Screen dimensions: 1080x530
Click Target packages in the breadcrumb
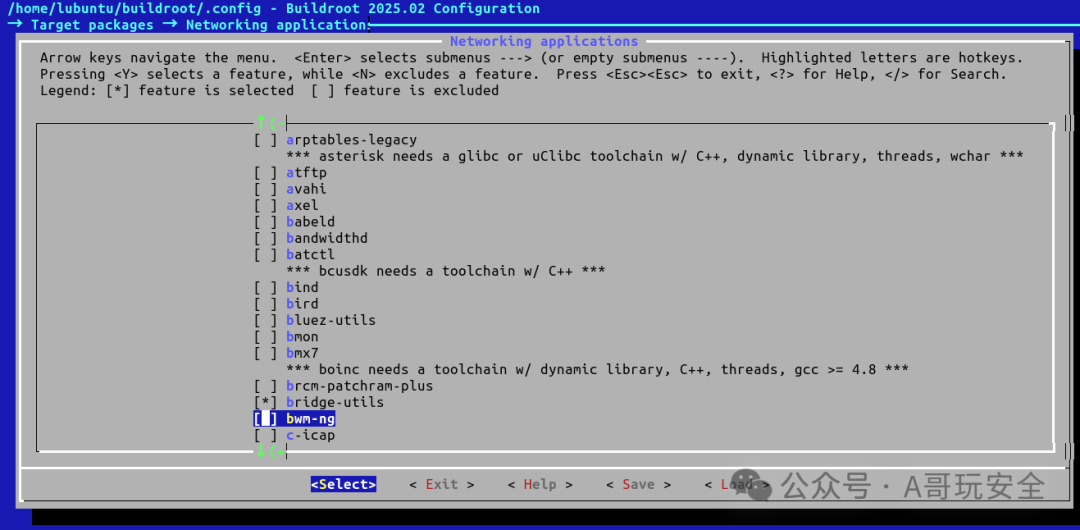coord(92,25)
